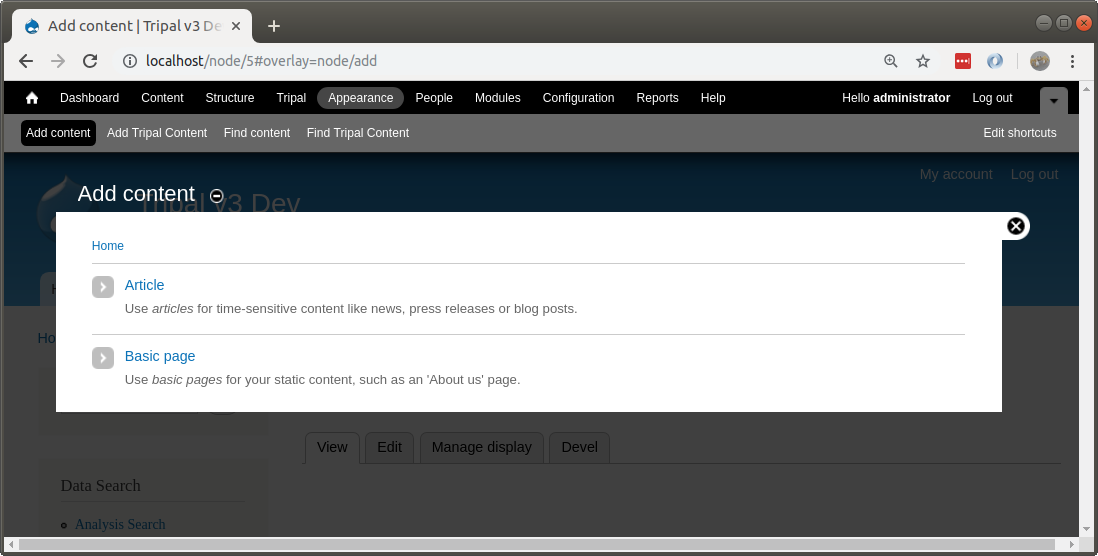Reload the page with browser refresh icon
Viewport: 1098px width, 556px height.
[x=90, y=61]
